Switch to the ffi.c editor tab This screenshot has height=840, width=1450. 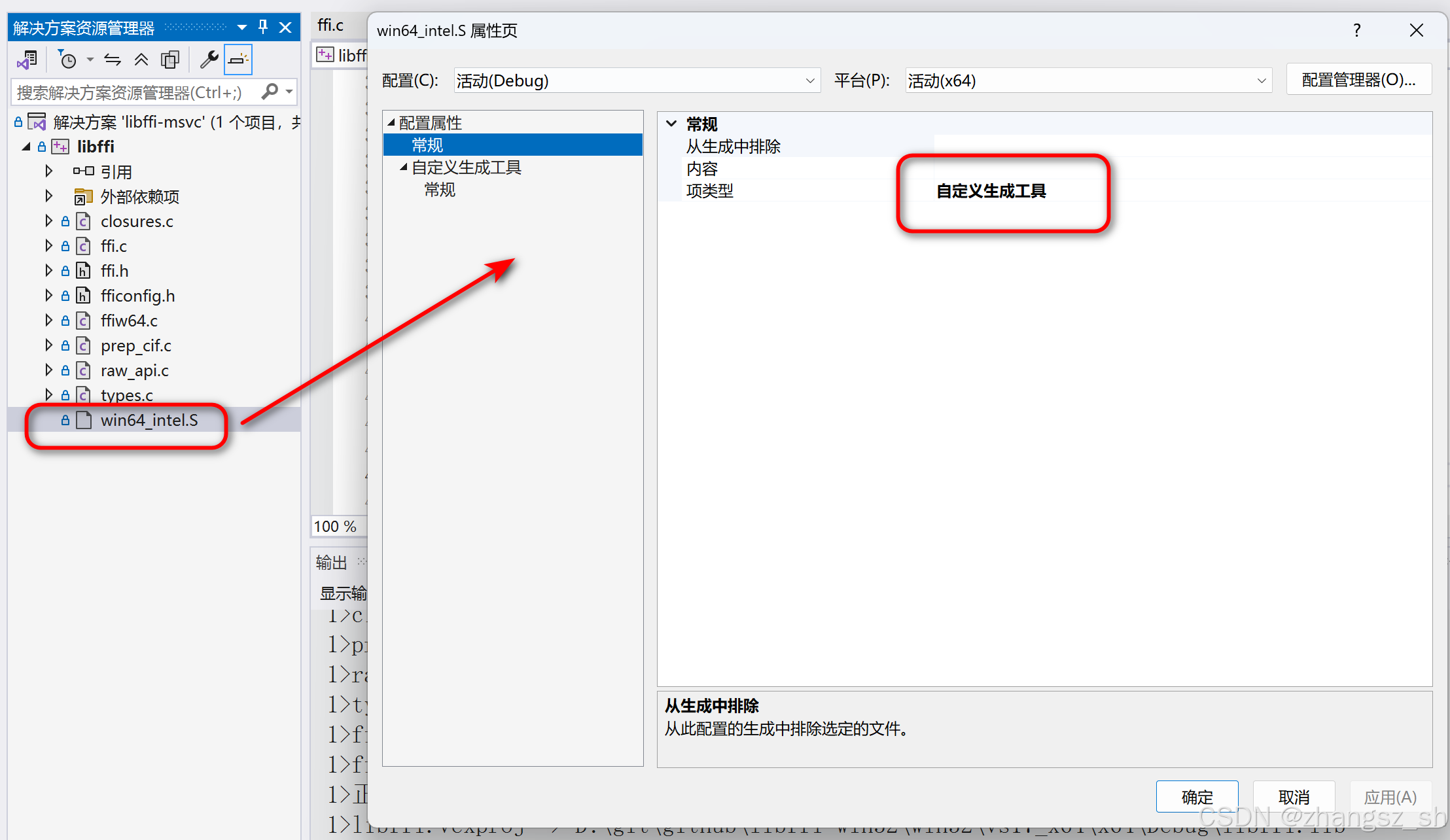pyautogui.click(x=330, y=24)
